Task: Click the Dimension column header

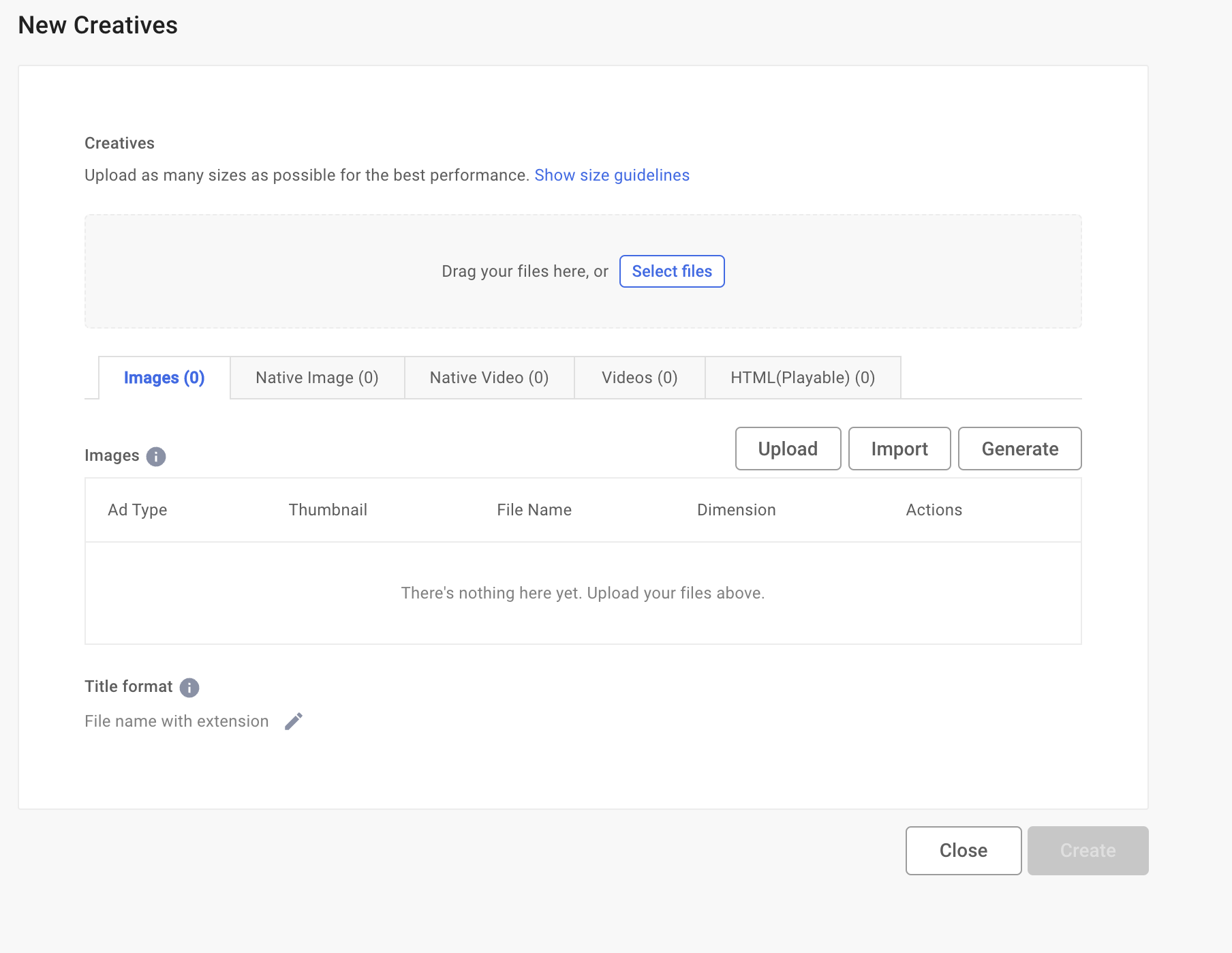Action: [737, 510]
